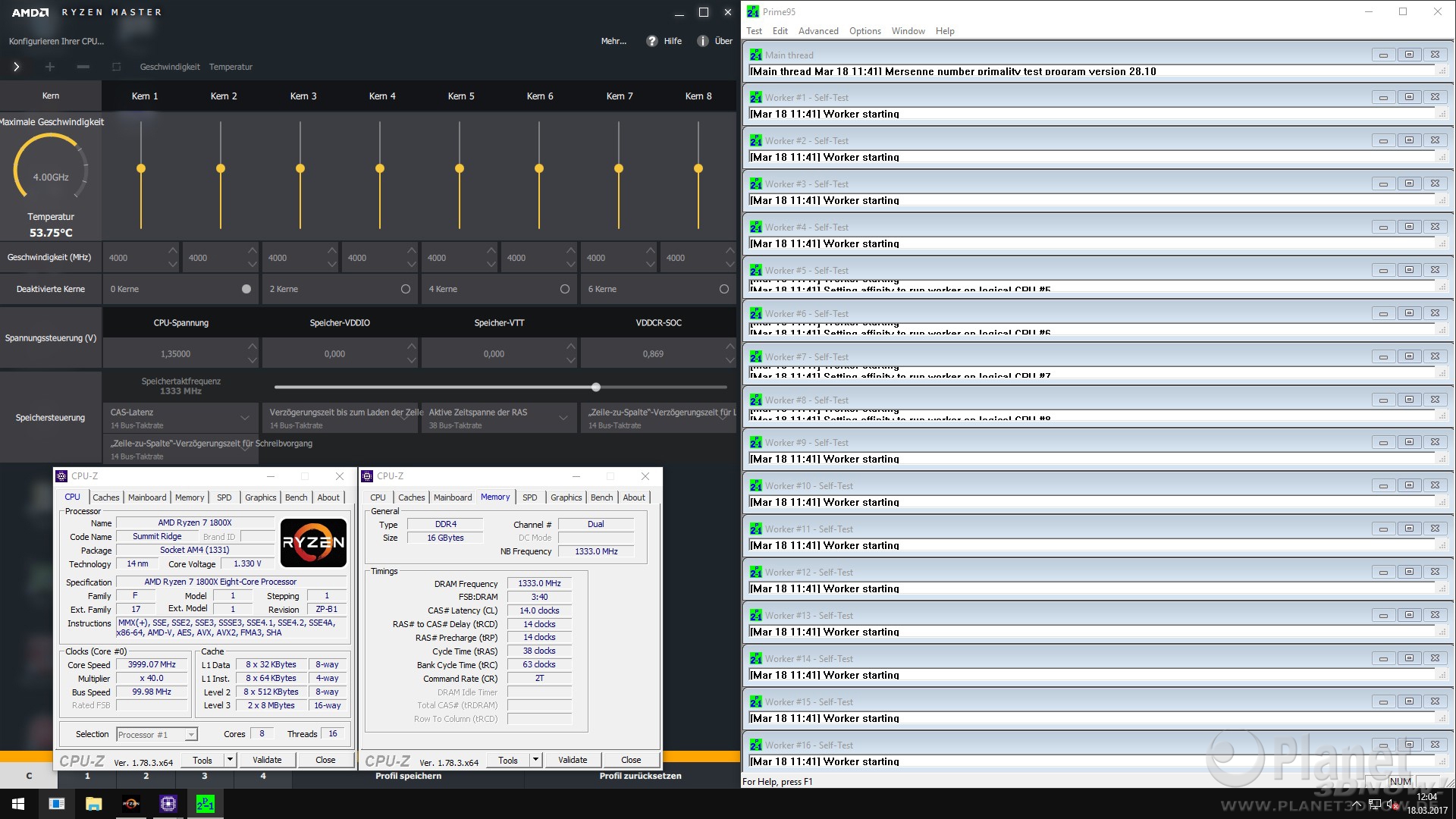The height and width of the screenshot is (819, 1456).
Task: Select the Temperatur view option
Action: 231,67
